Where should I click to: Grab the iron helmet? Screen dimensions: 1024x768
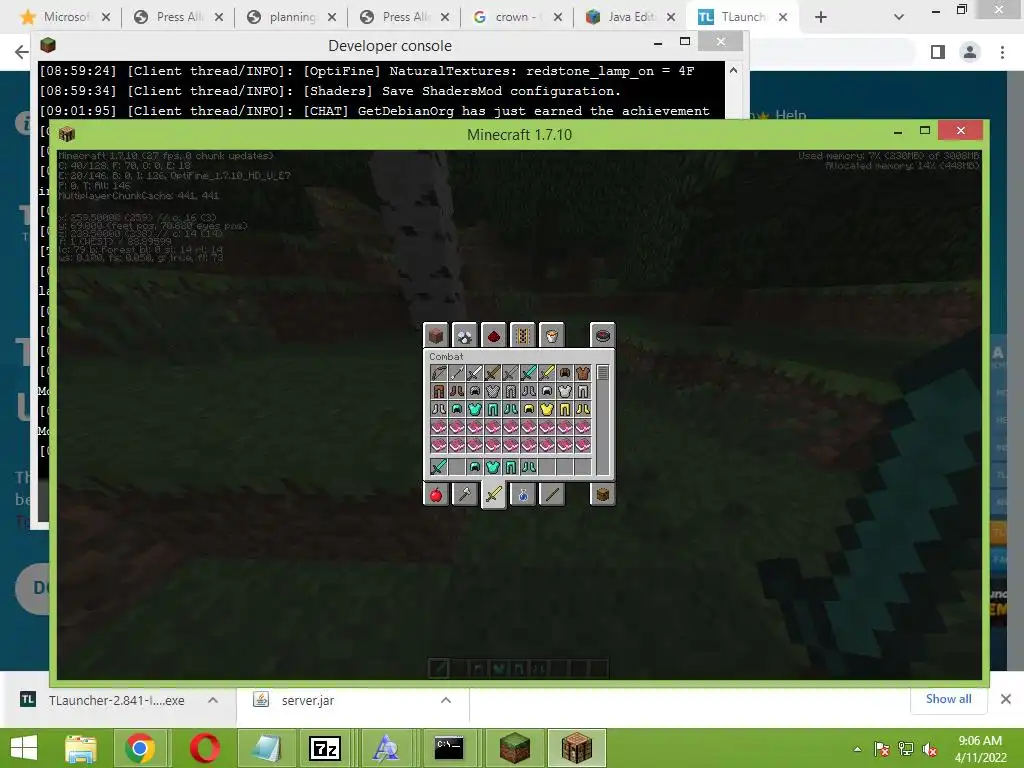[x=547, y=391]
